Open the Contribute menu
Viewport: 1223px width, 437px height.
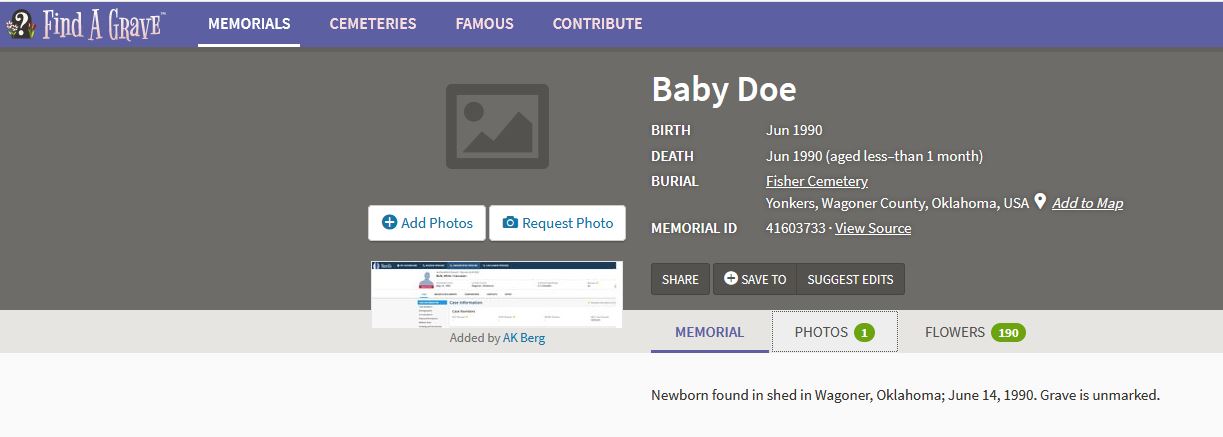click(x=597, y=24)
